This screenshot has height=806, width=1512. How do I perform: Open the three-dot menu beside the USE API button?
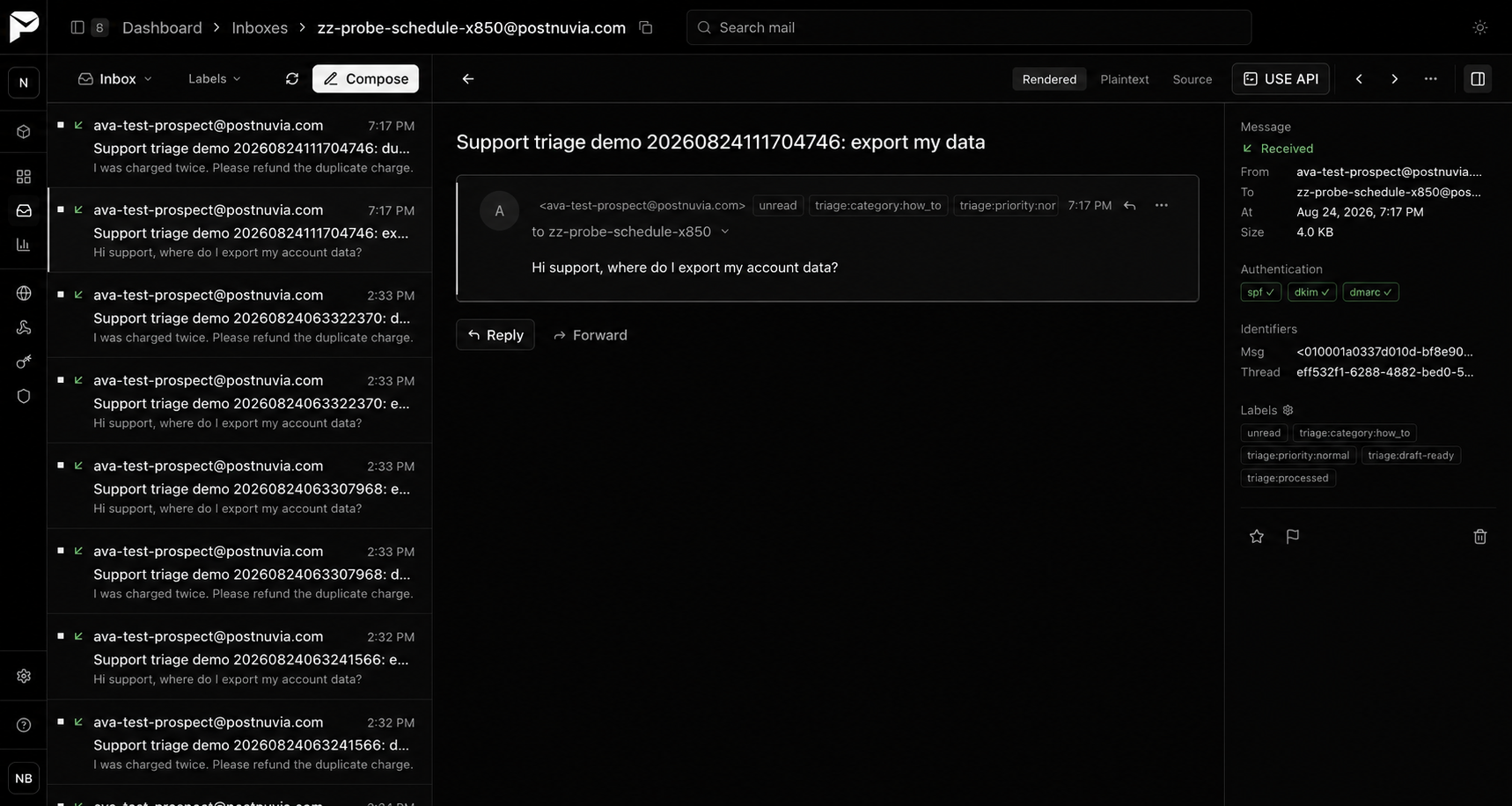pos(1431,78)
